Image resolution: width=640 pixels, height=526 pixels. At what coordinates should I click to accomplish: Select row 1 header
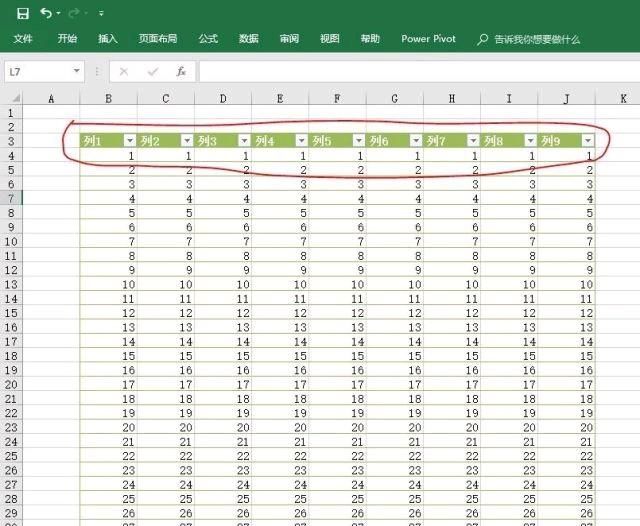(11, 113)
